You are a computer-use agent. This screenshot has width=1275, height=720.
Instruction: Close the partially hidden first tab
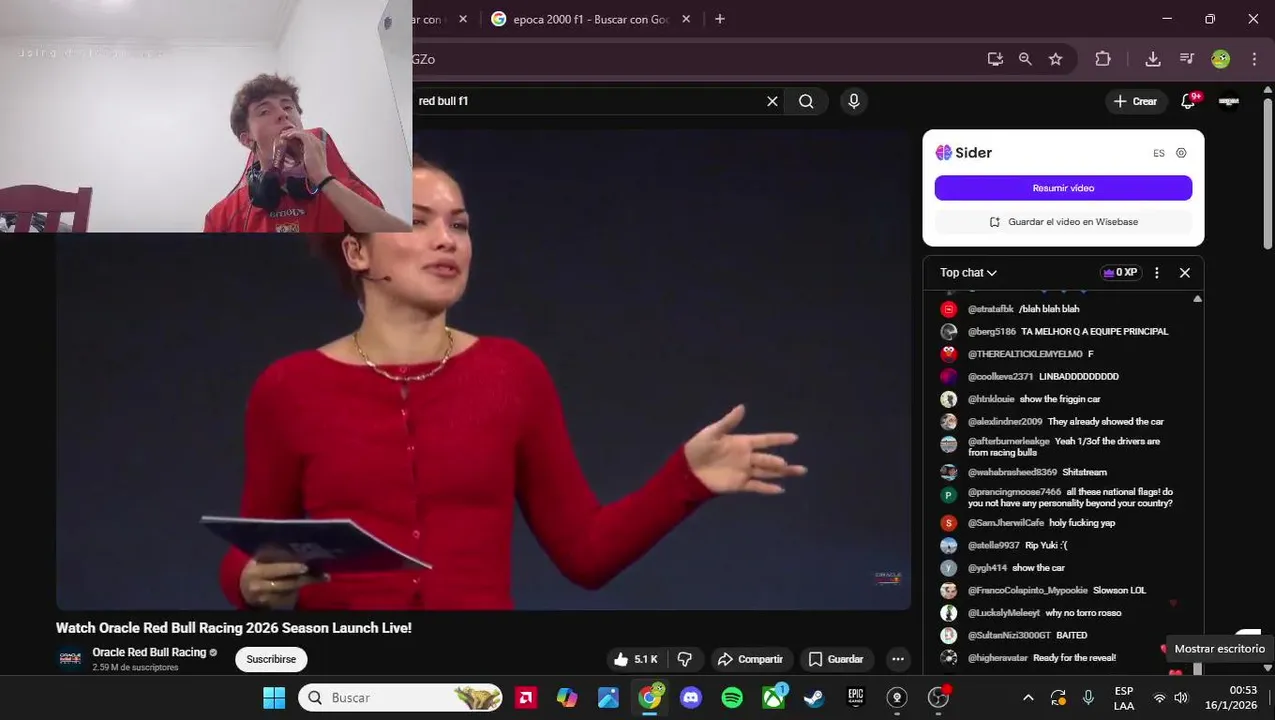coord(463,19)
